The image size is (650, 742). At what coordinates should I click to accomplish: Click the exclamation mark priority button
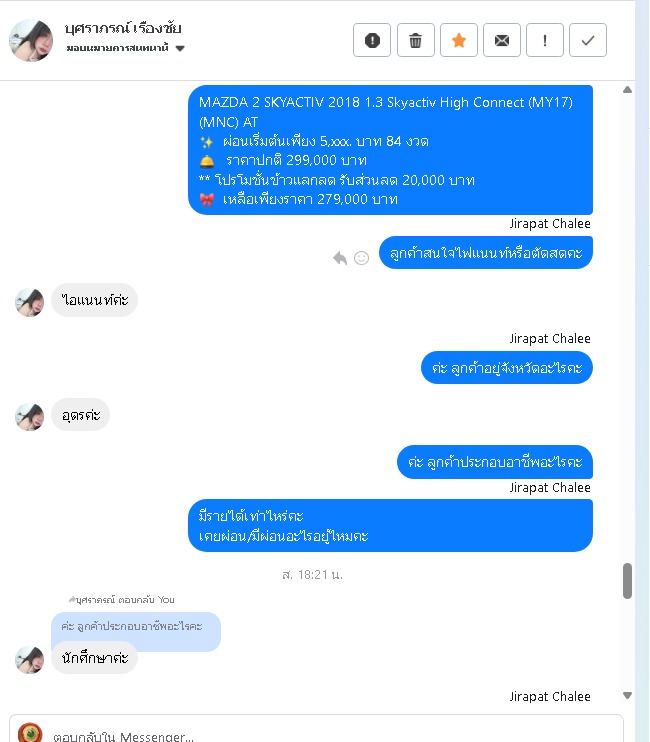(x=545, y=40)
